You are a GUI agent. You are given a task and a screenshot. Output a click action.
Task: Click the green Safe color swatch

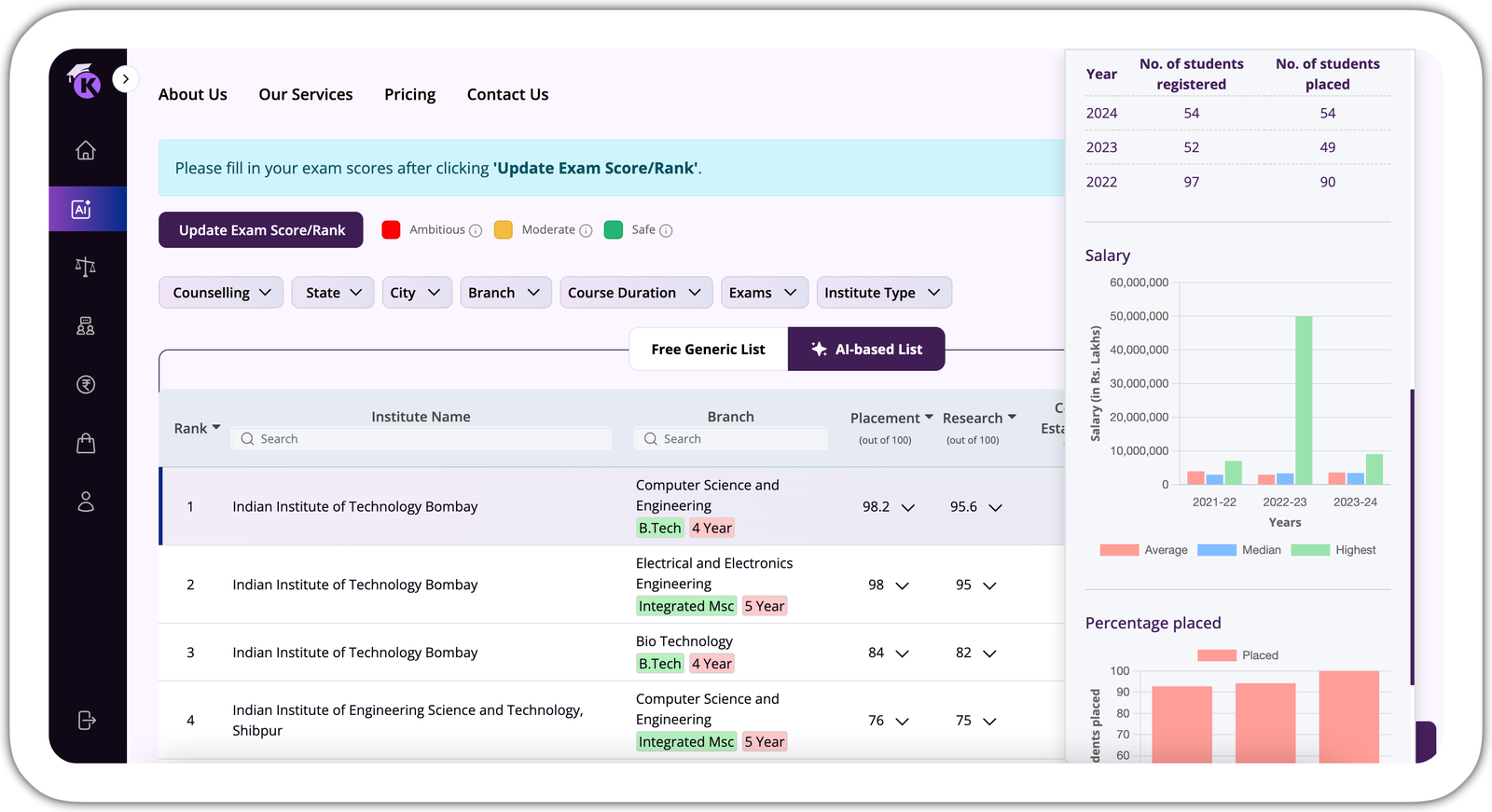coord(614,230)
